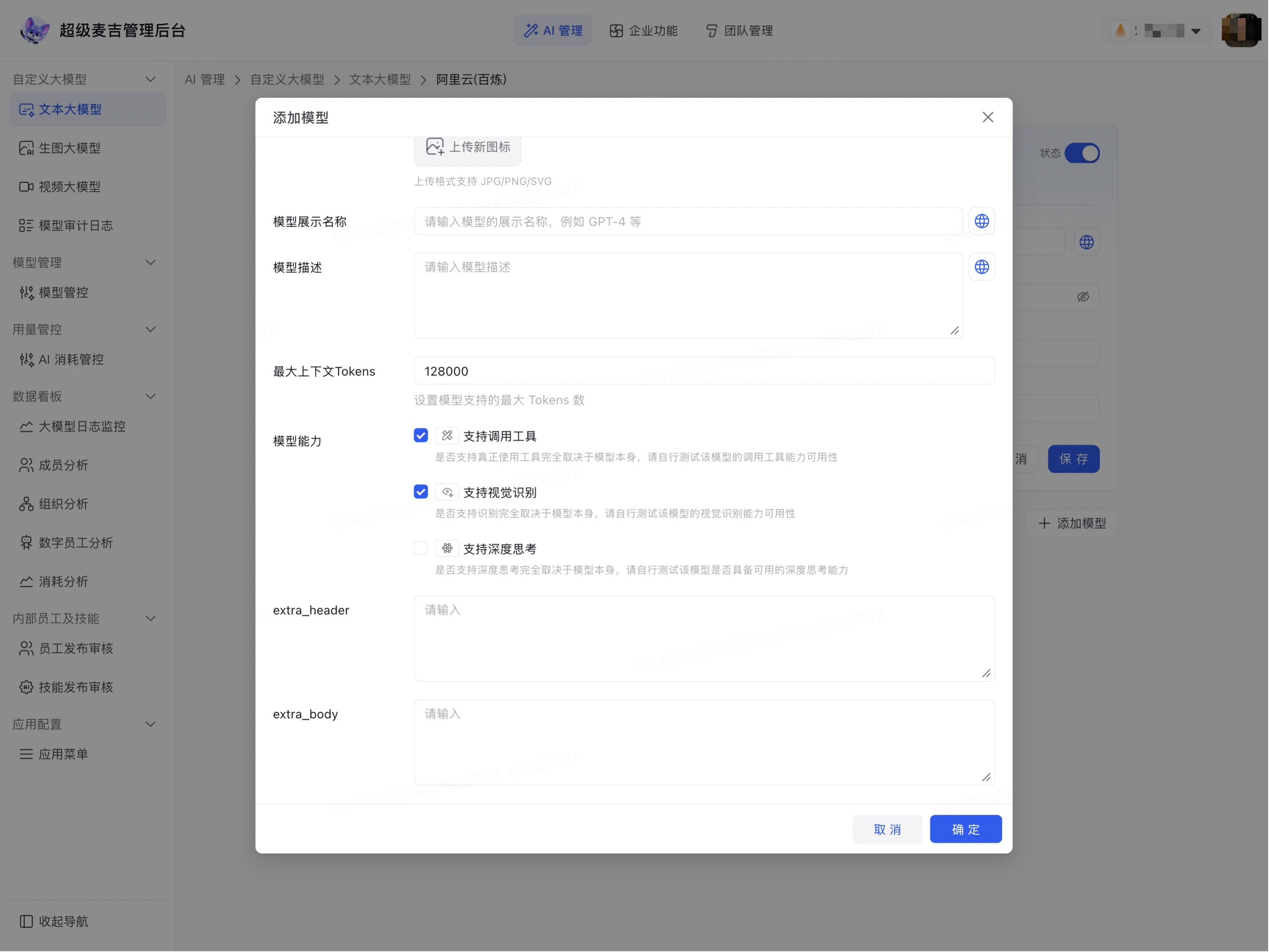The image size is (1269, 952).
Task: Close the 添加模型 dialog with X
Action: click(x=988, y=117)
